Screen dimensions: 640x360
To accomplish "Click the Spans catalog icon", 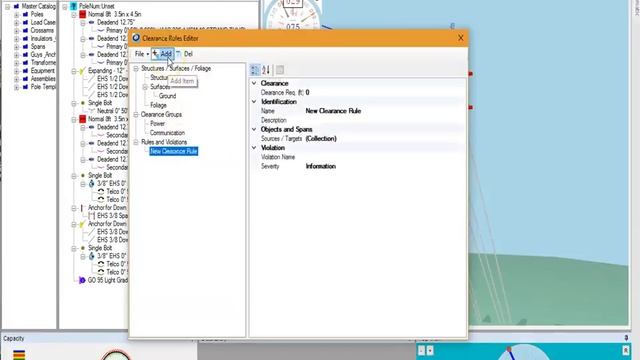I will pyautogui.click(x=25, y=47).
